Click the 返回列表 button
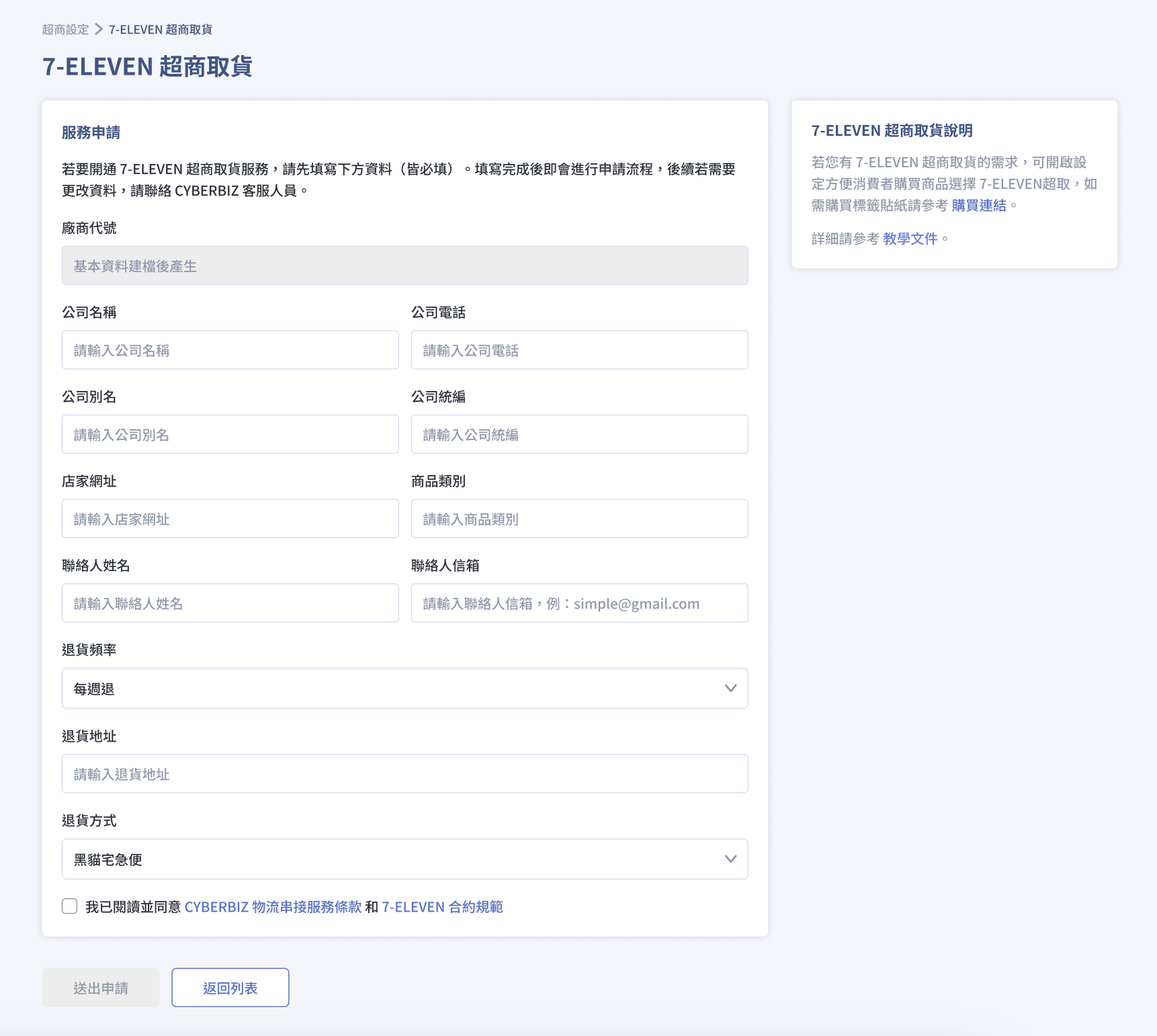Screen dimensions: 1157x1036 click(230, 988)
